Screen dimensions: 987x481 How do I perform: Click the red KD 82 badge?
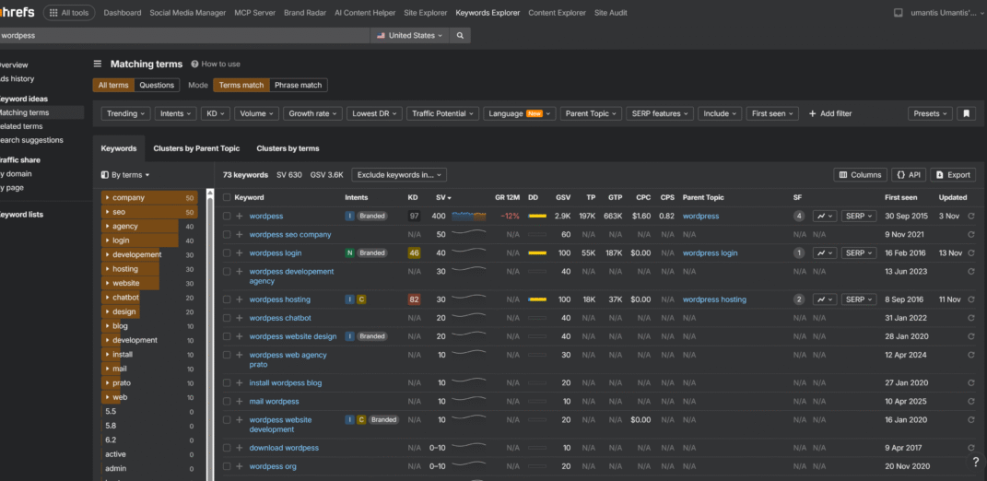(414, 300)
